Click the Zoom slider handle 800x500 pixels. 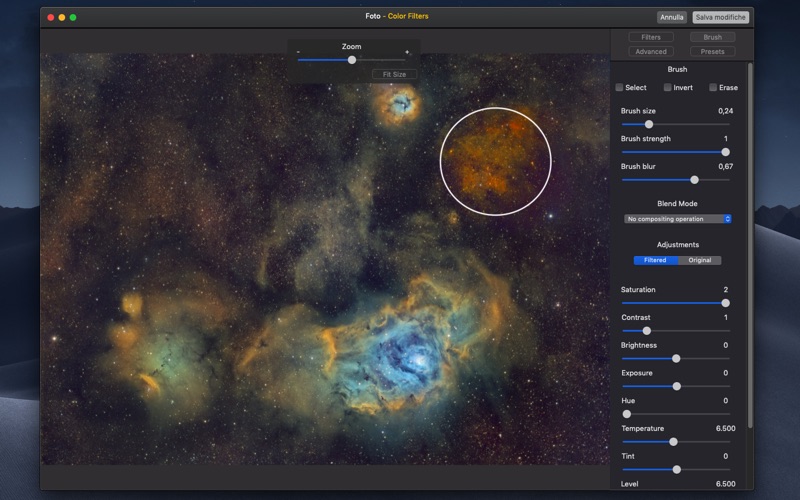(x=352, y=60)
